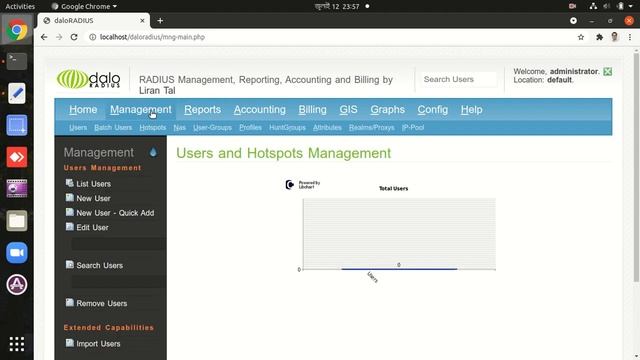Open the red AnyDesk icon in the dock

pos(17,157)
